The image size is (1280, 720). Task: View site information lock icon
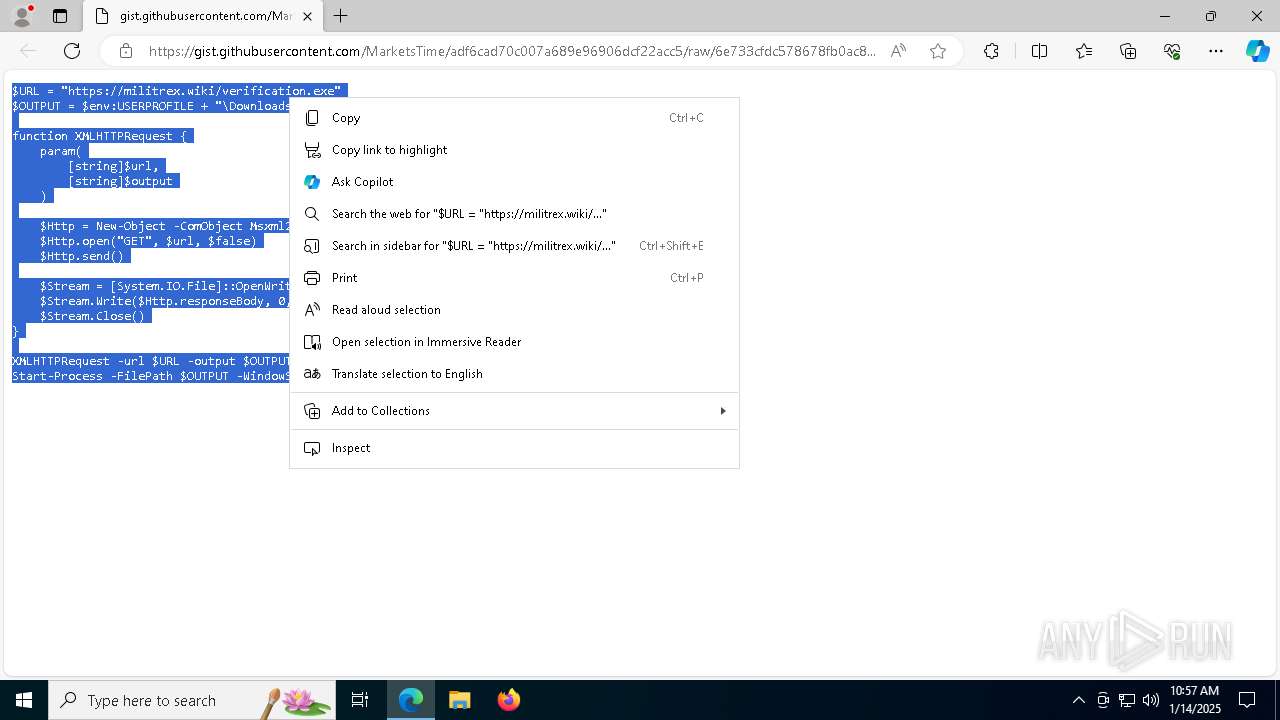point(126,51)
